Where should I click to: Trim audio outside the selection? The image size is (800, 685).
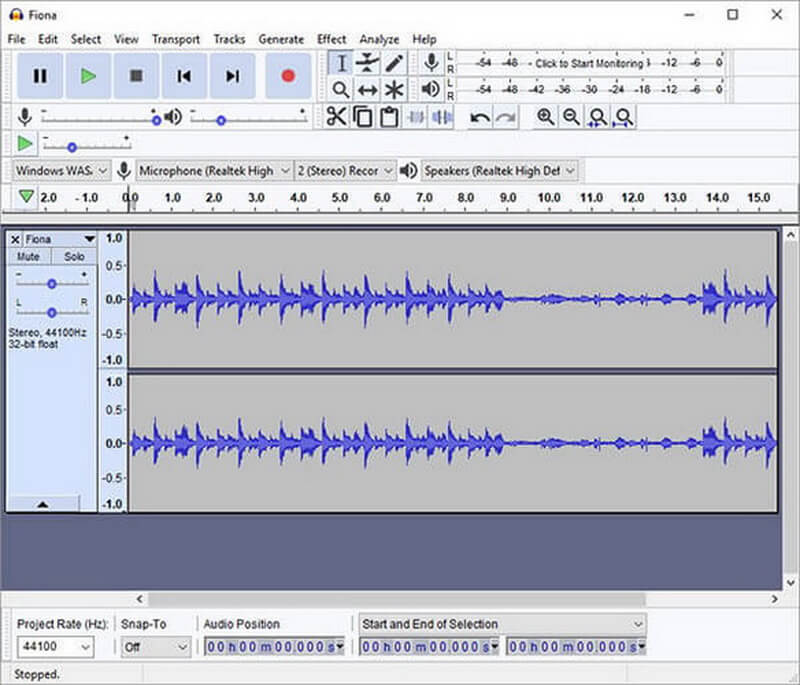click(x=416, y=117)
